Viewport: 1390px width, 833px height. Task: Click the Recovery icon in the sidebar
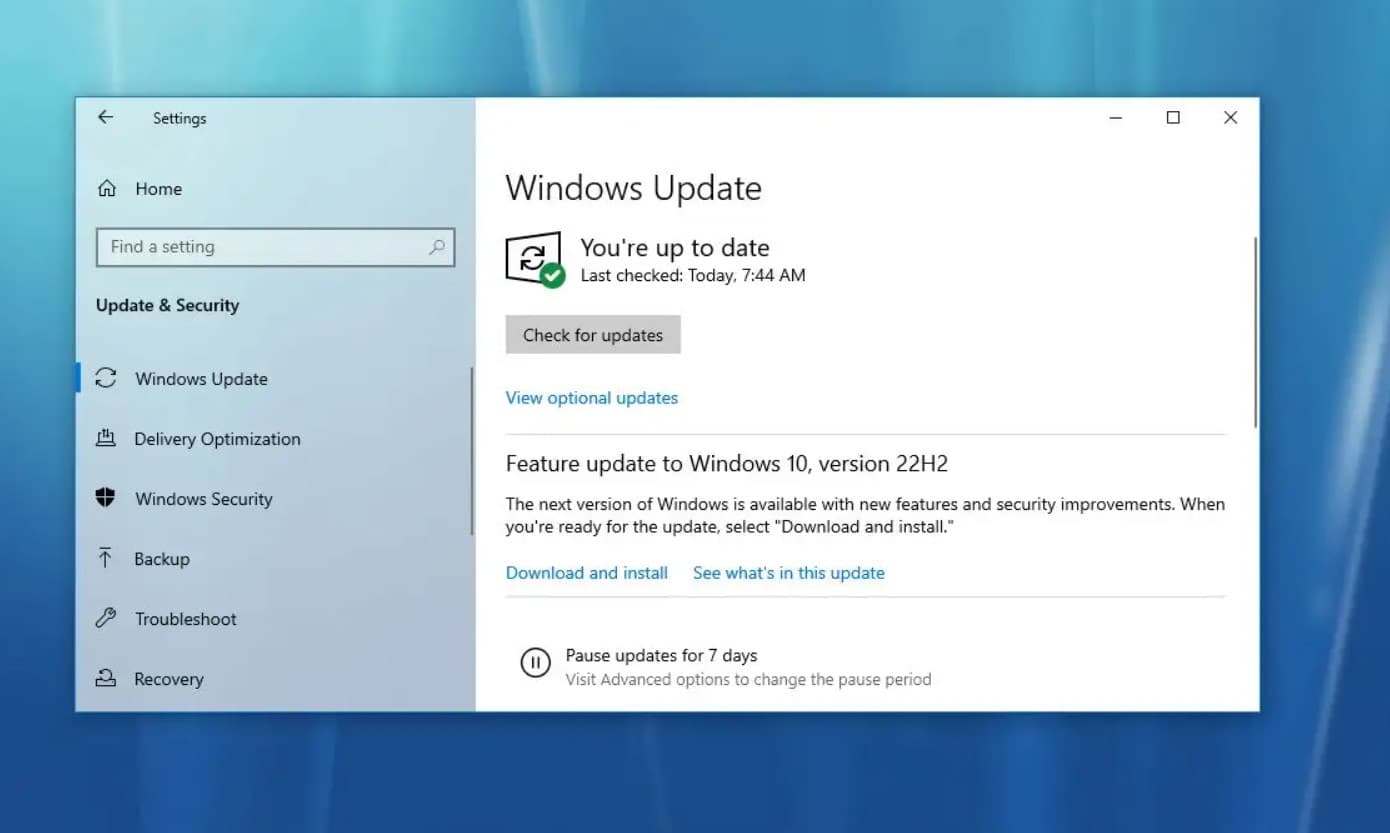click(x=105, y=678)
